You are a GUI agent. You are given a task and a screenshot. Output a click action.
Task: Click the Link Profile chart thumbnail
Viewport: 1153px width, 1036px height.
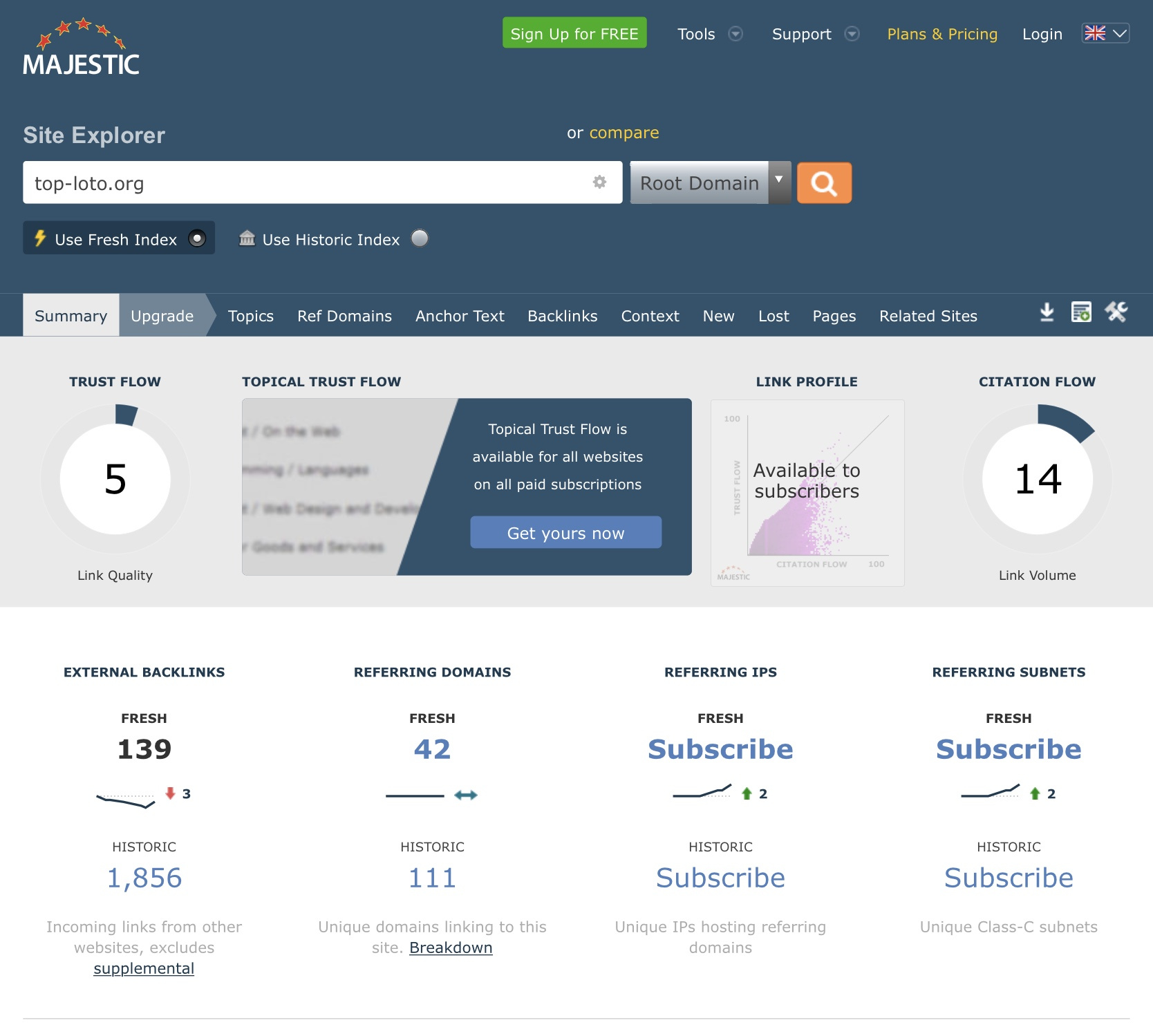(807, 493)
